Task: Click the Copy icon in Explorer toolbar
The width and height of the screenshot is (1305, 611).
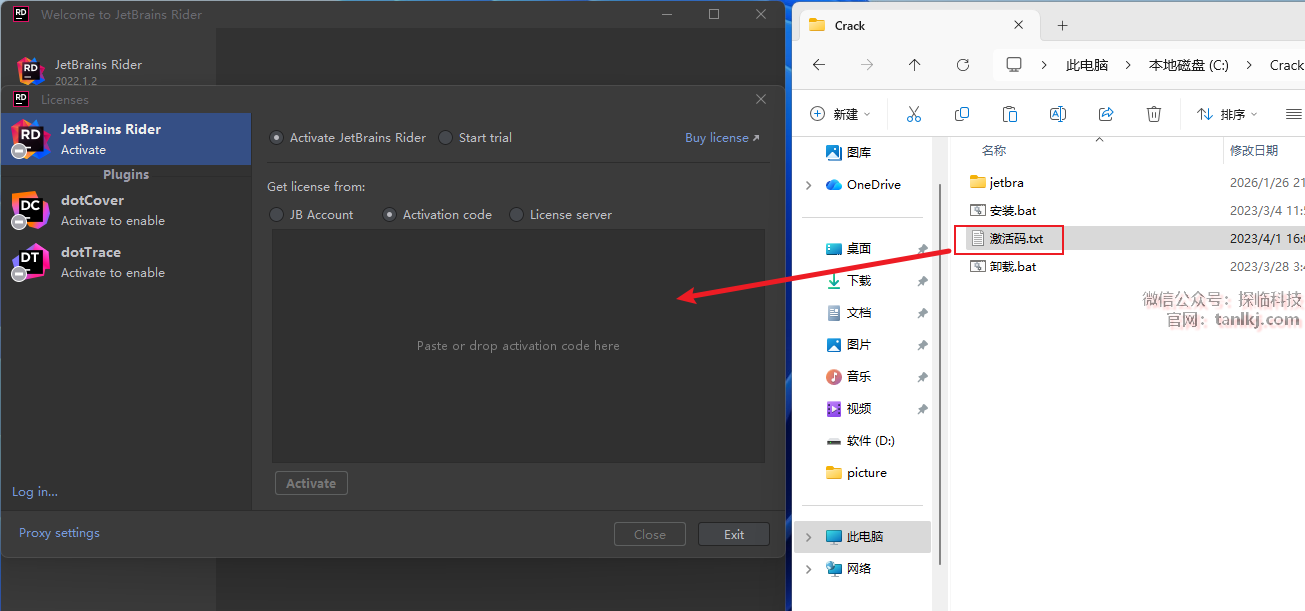Action: 962,114
